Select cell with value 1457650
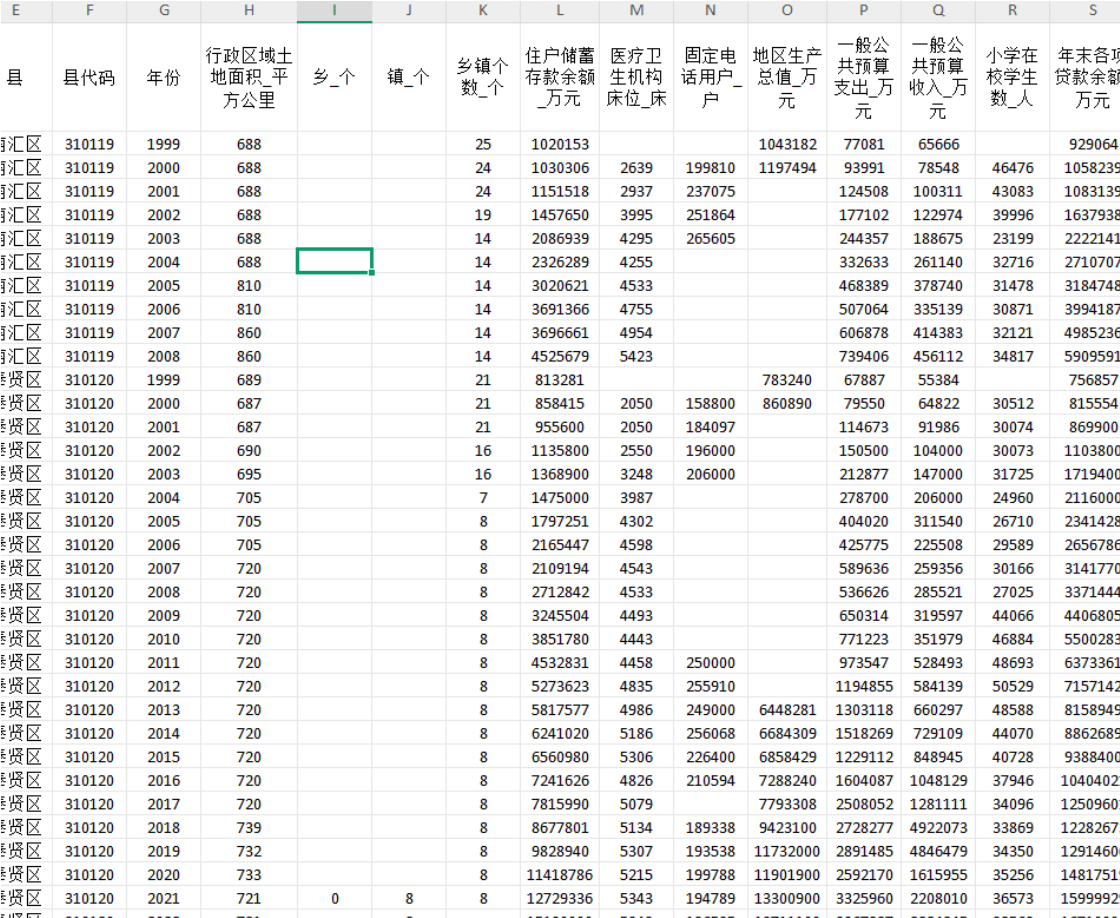Screen dimensions: 1120x918 click(x=559, y=215)
